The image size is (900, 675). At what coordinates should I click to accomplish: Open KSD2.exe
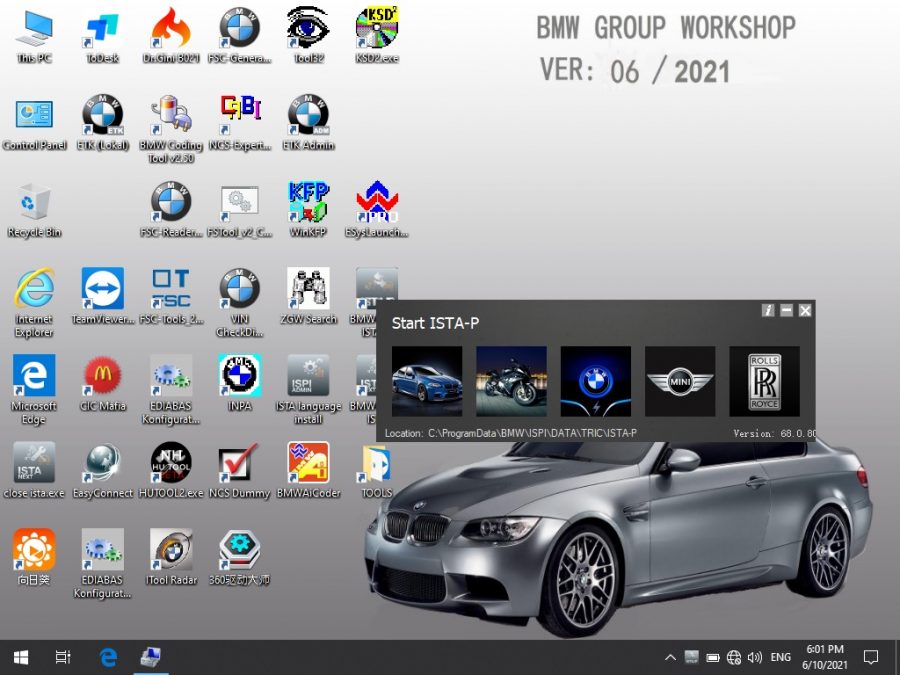(x=375, y=32)
